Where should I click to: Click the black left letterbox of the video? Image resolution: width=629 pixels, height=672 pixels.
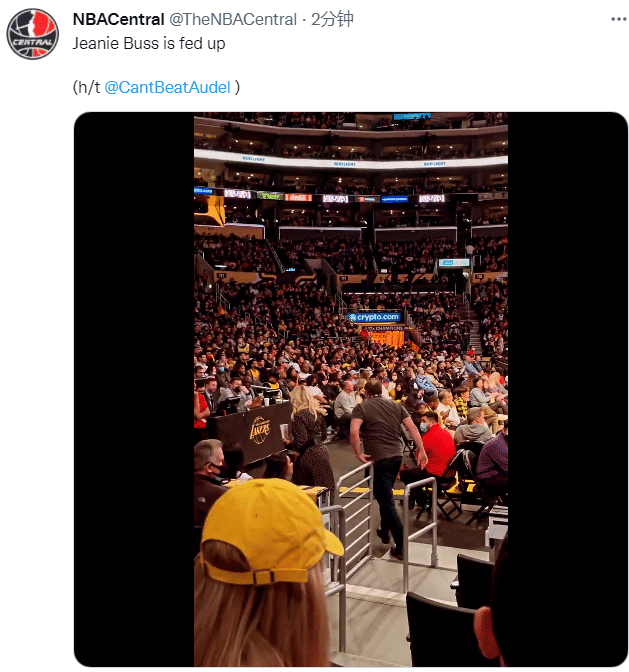pyautogui.click(x=134, y=388)
